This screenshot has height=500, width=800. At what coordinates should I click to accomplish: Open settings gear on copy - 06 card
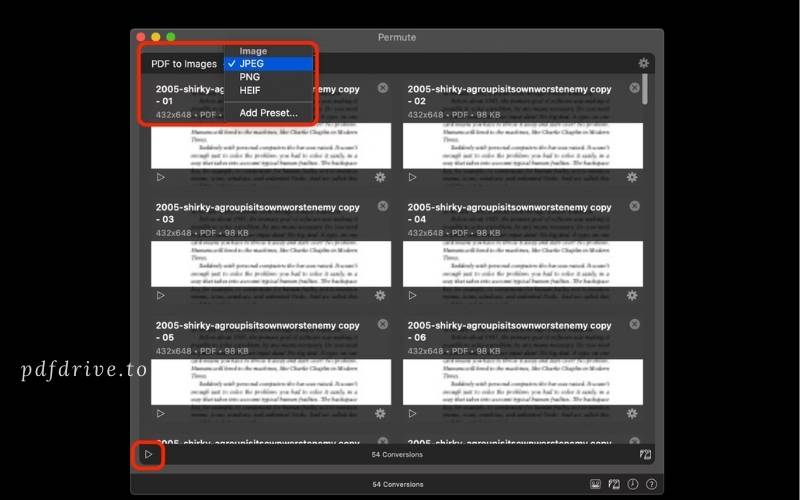pos(632,413)
